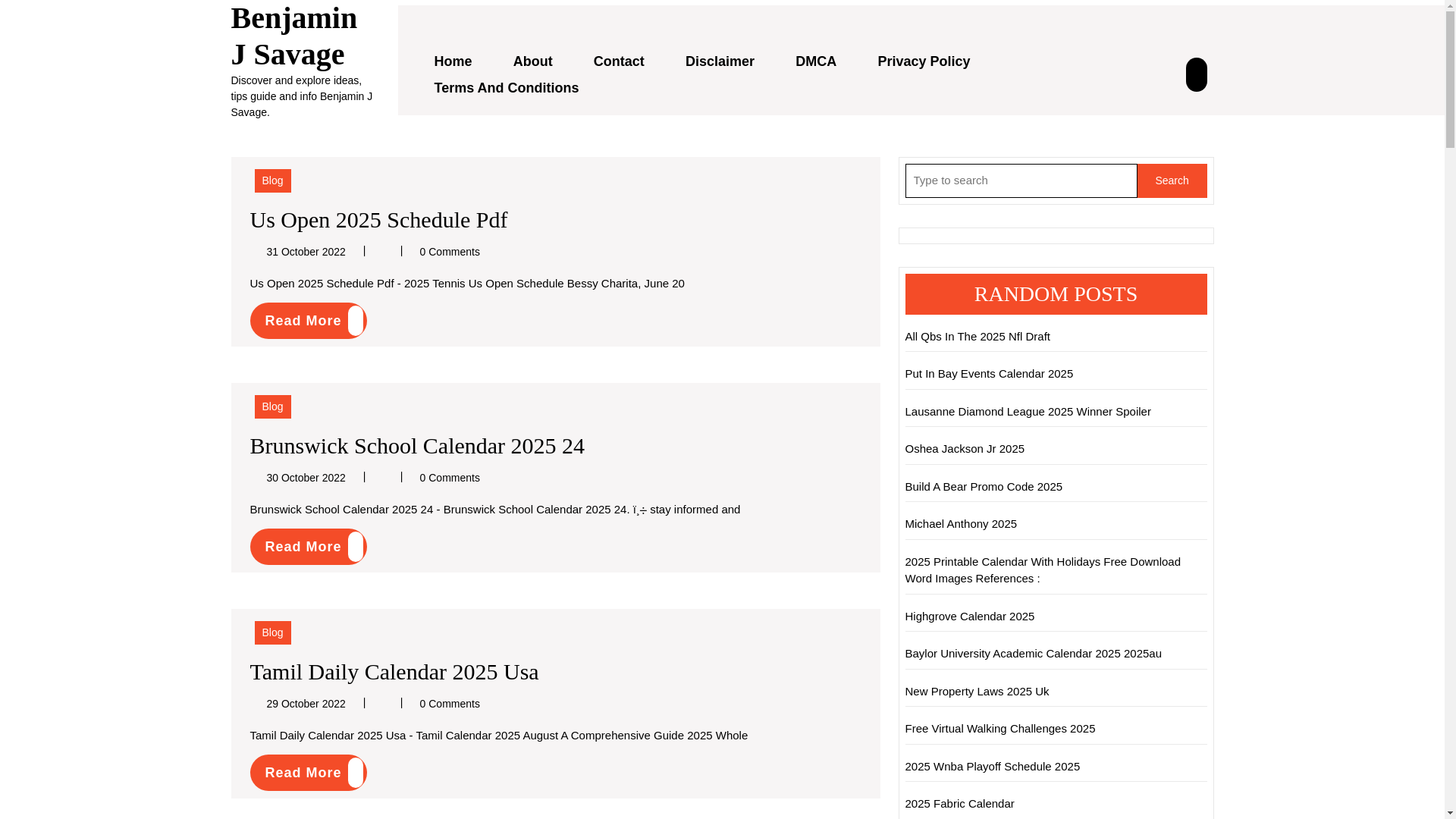Read More on Us Open 2025 Schedule post
The image size is (1456, 819).
point(308,321)
